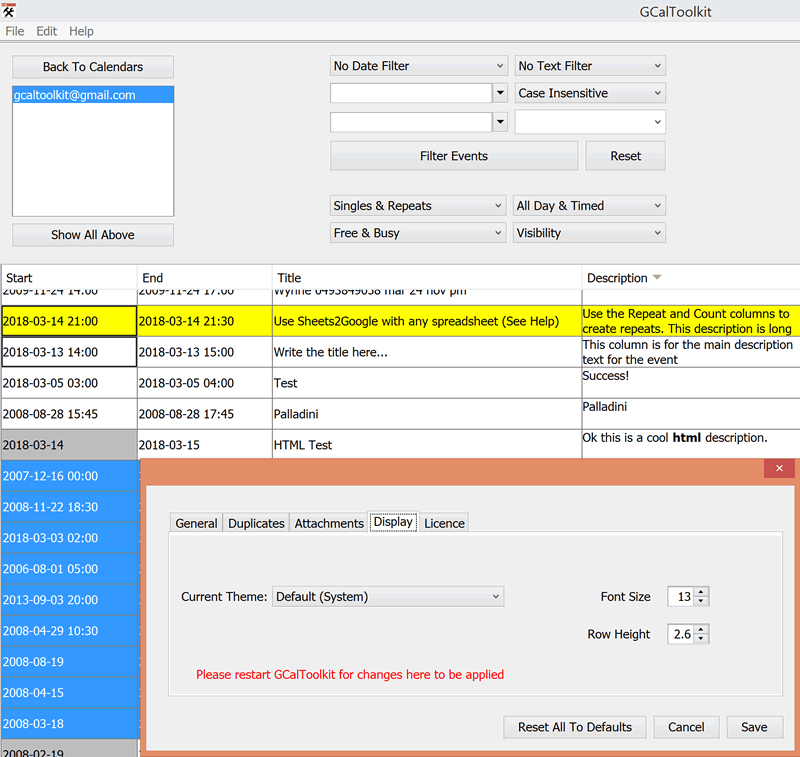The image size is (800, 757).
Task: Open the All Day & Timed dropdown
Action: (589, 206)
